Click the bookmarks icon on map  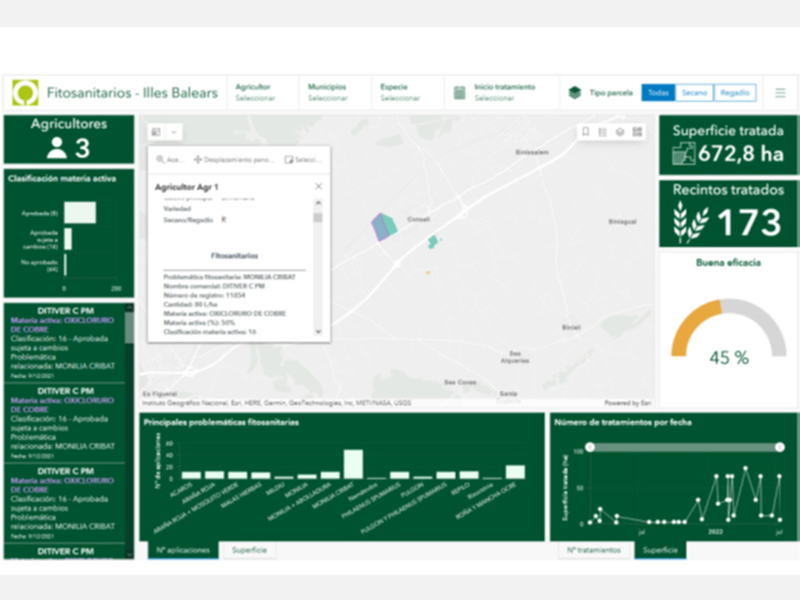[x=586, y=132]
